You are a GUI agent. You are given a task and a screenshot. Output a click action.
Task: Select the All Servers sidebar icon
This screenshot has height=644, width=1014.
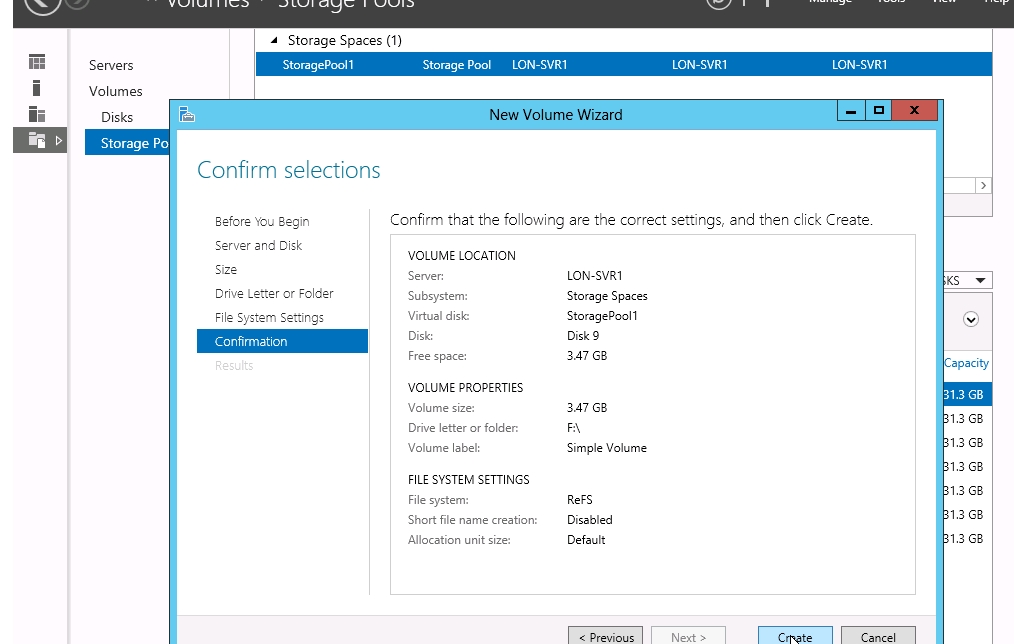tap(37, 114)
